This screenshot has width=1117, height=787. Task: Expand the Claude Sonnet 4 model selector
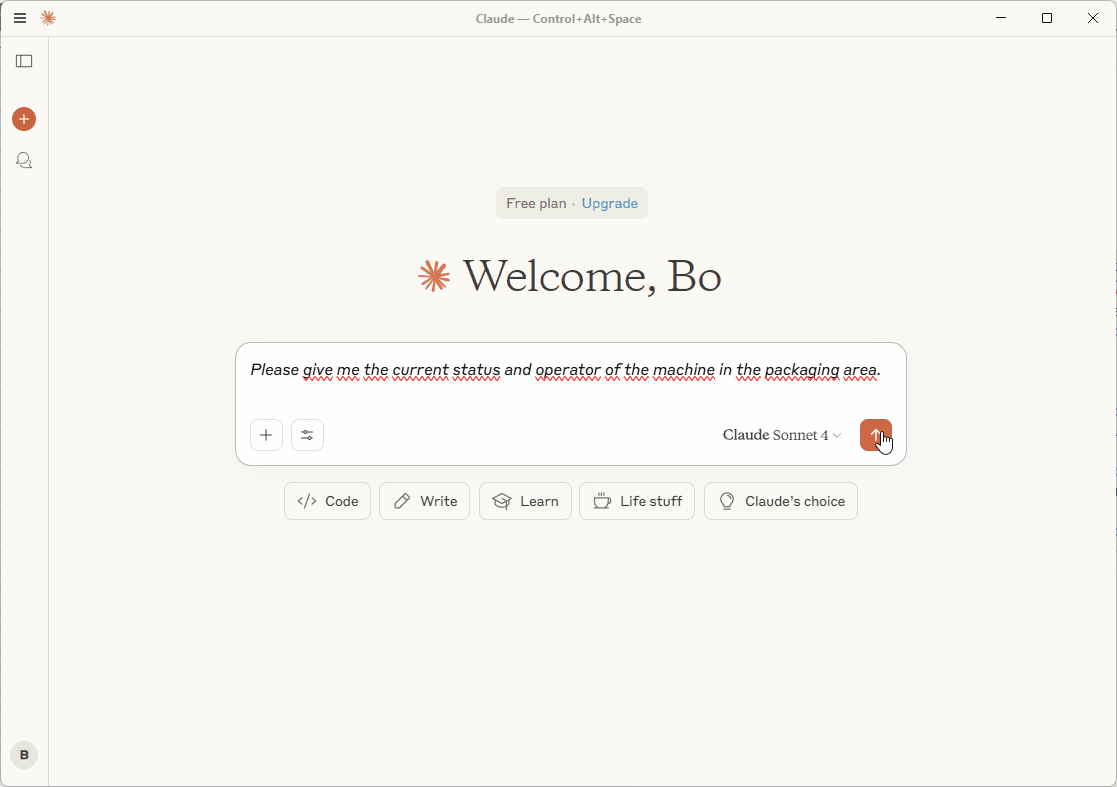point(782,435)
